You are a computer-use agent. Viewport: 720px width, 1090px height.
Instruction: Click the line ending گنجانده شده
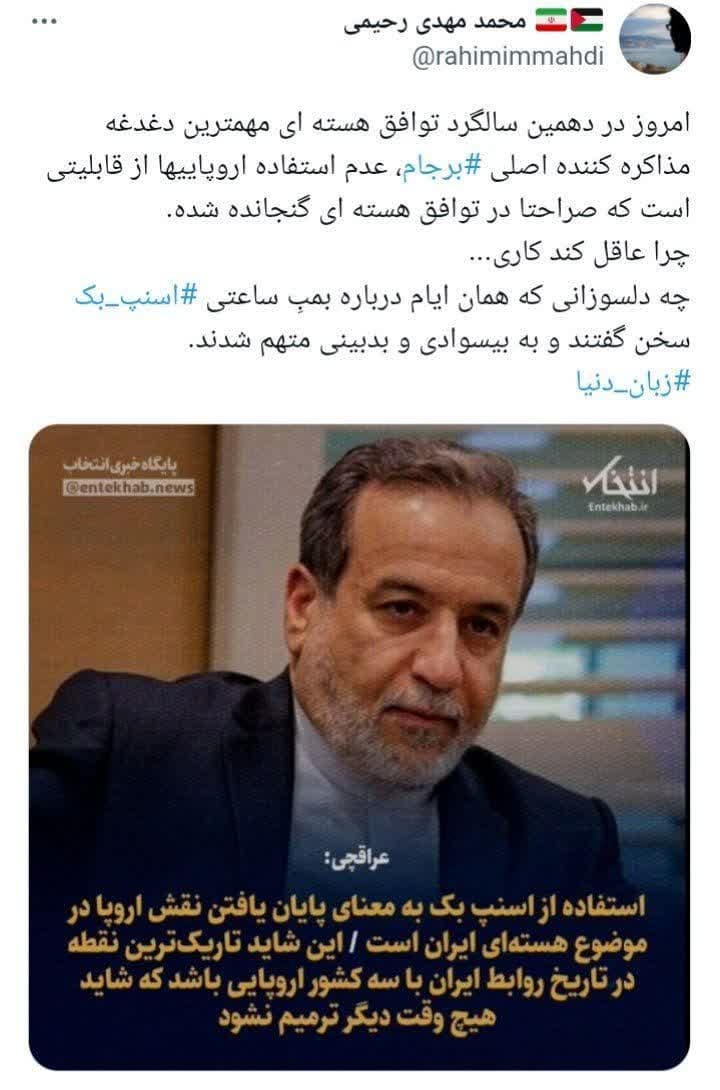coord(429,211)
